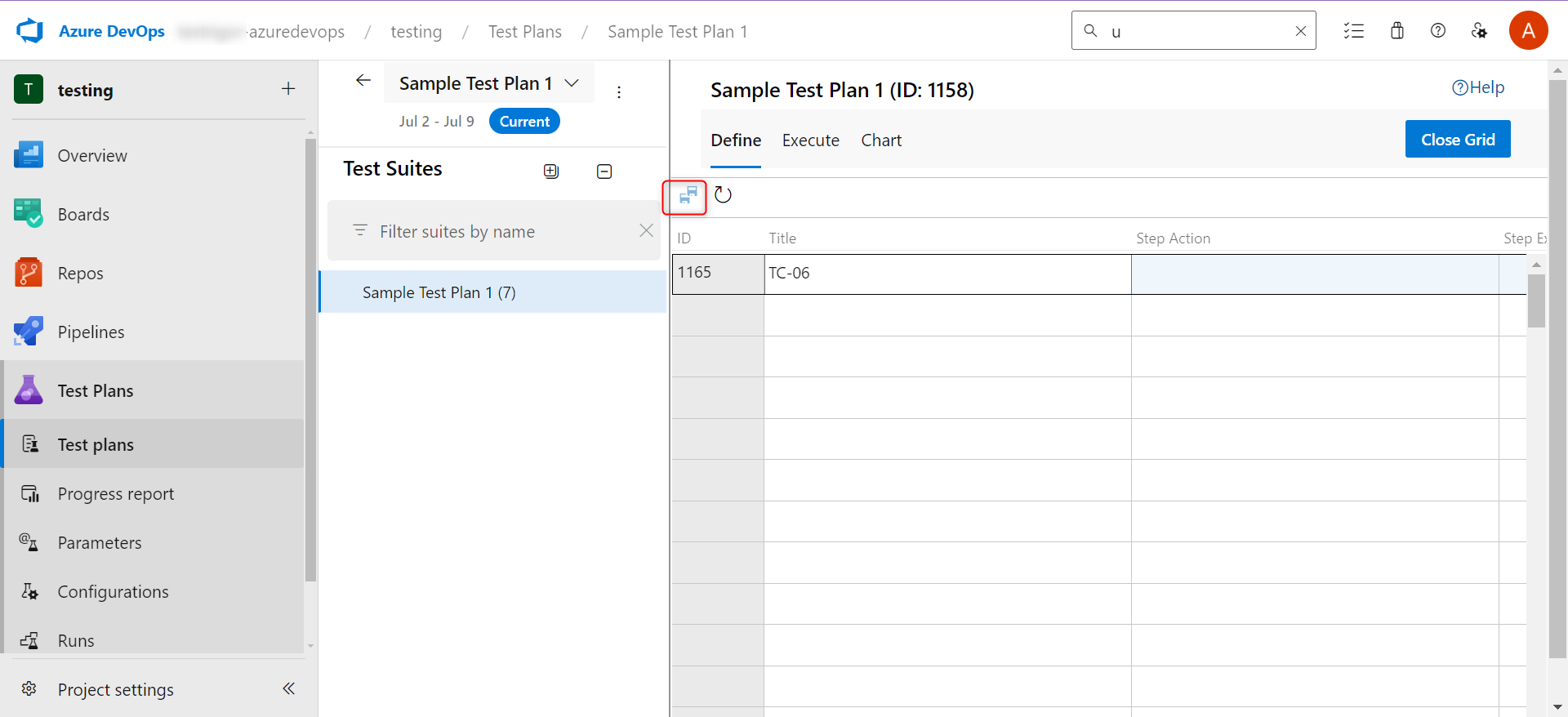Clear the search box text
The width and height of the screenshot is (1568, 717).
pyautogui.click(x=1300, y=31)
